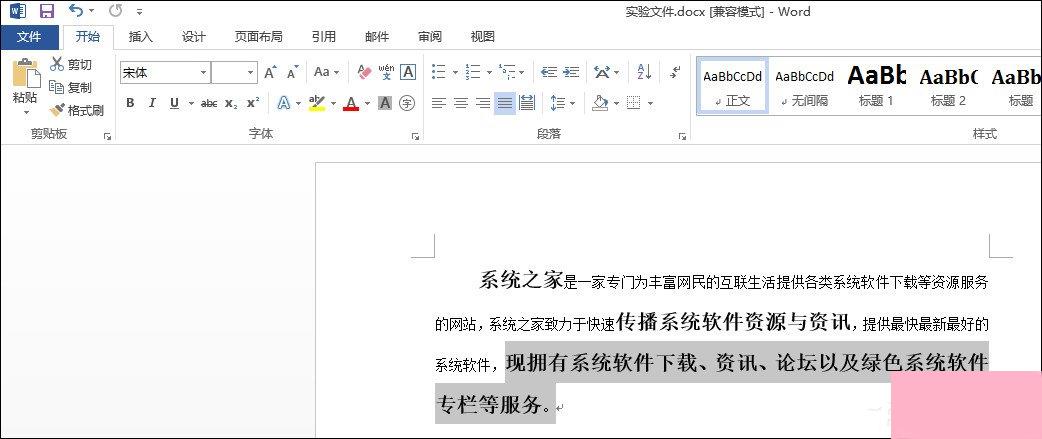Open the Paste options dropdown arrow
The image size is (1042, 439).
[26, 113]
